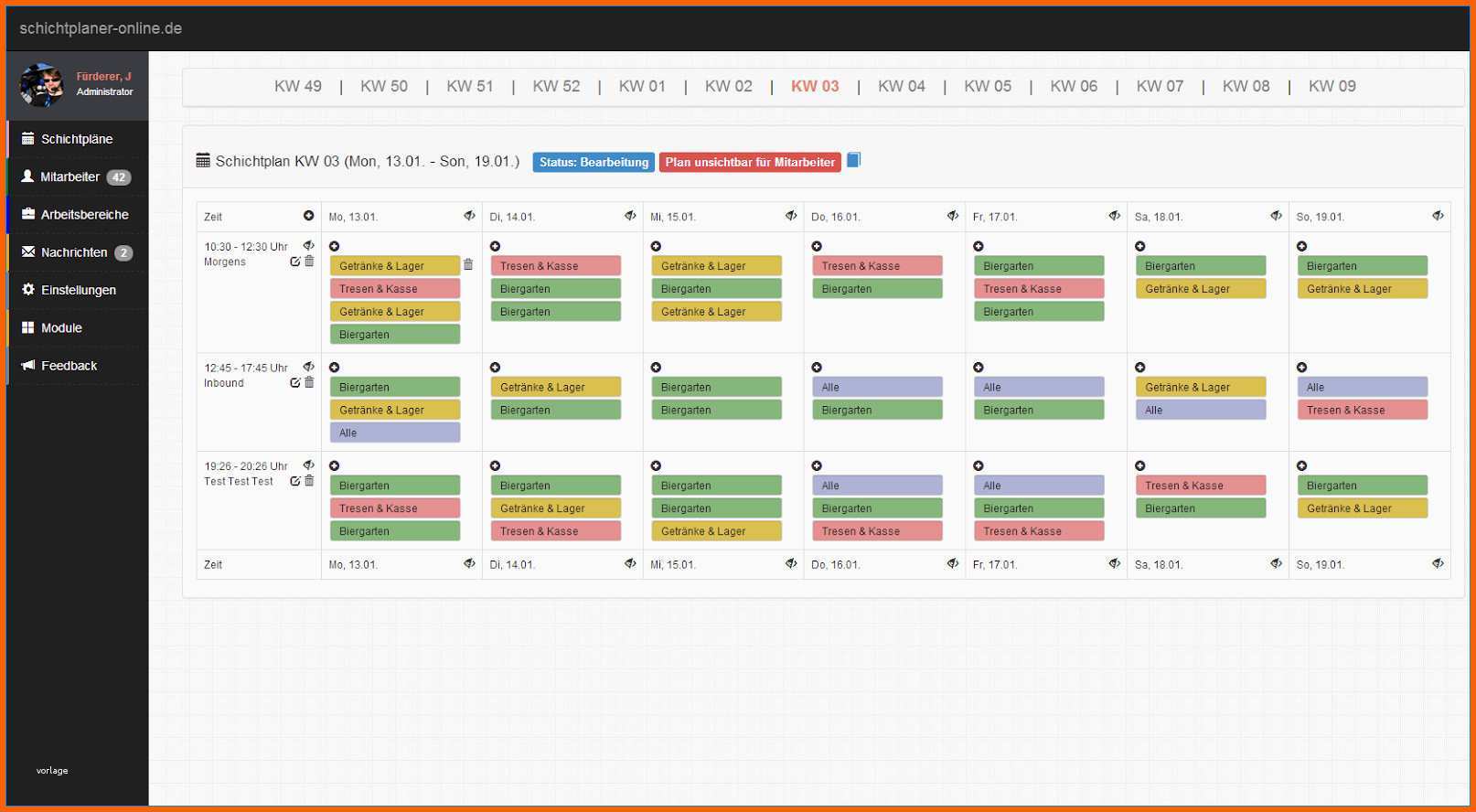1476x812 pixels.
Task: Open Feedback in the sidebar
Action: tap(78, 366)
